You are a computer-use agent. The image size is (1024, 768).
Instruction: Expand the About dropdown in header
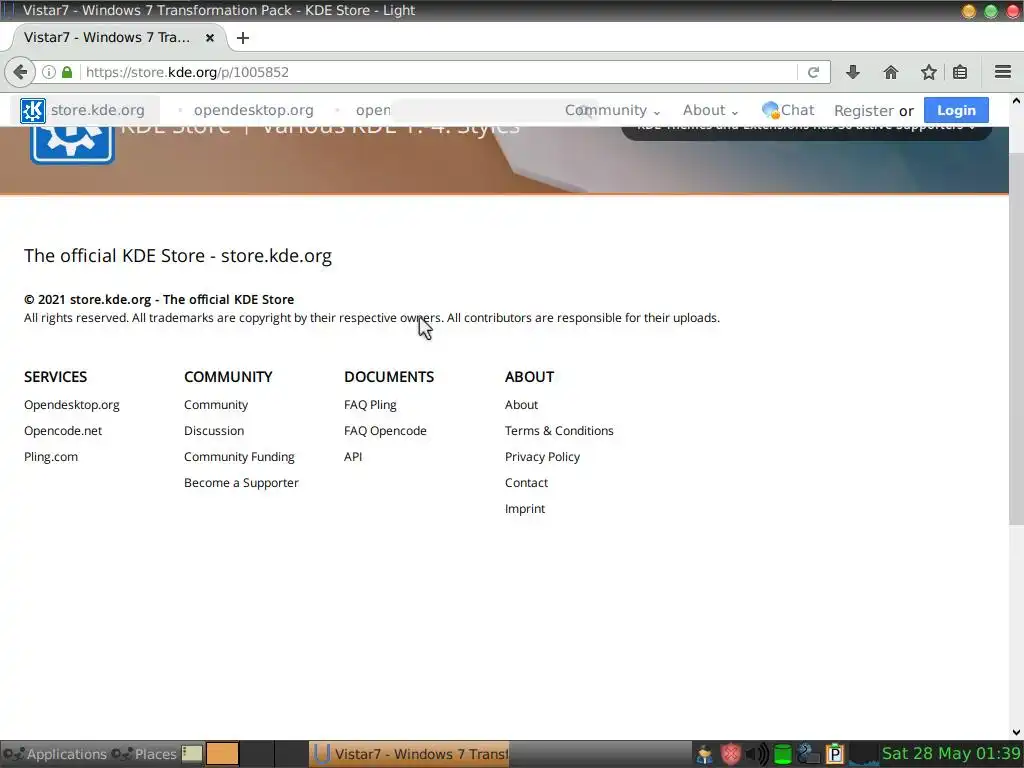pyautogui.click(x=711, y=110)
